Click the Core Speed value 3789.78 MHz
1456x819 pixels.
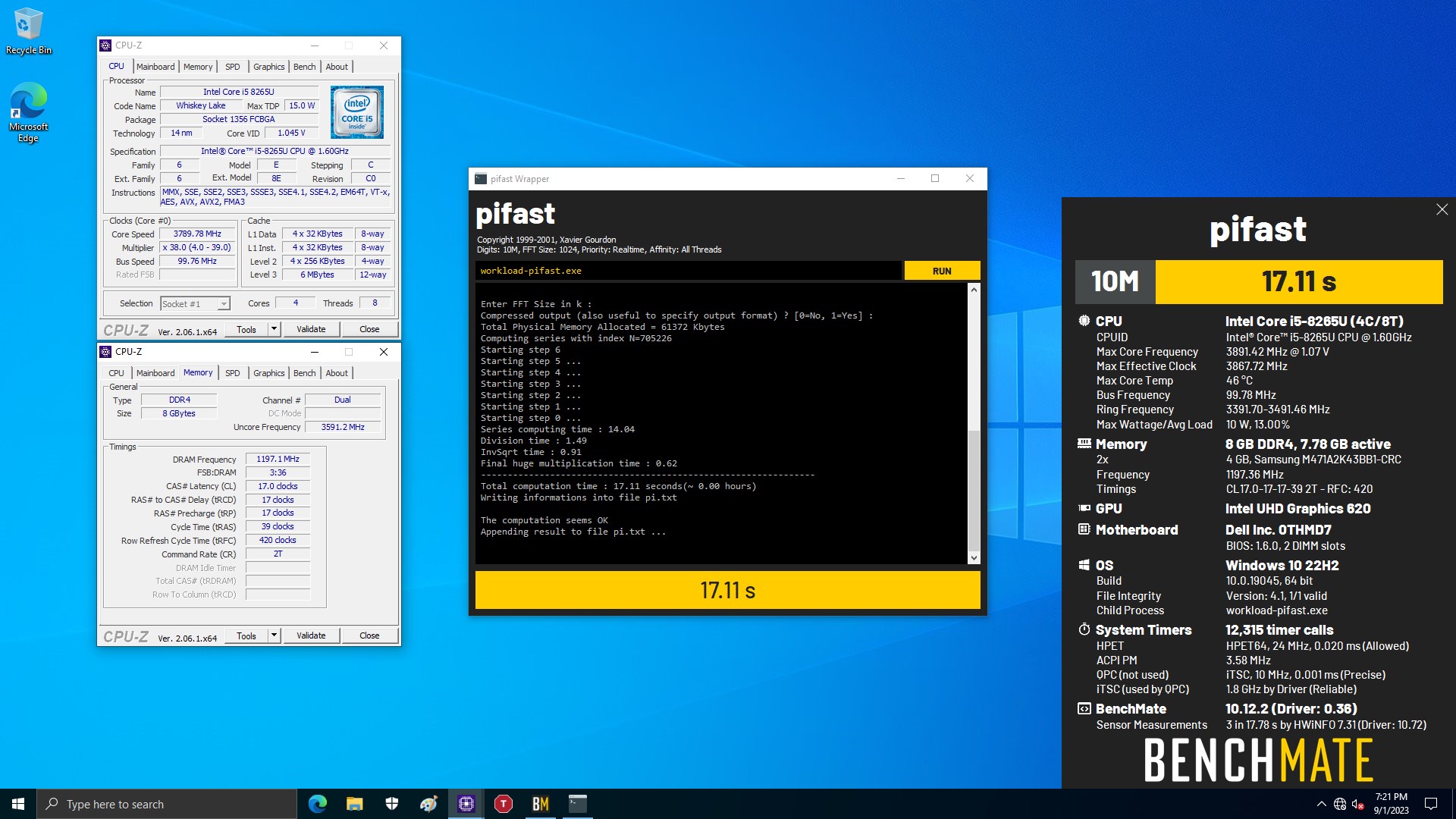coord(197,234)
